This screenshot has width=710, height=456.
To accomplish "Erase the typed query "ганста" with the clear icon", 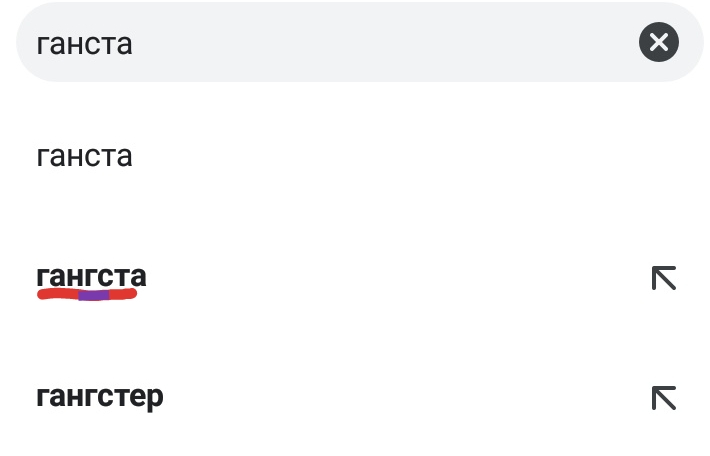I will [x=658, y=42].
